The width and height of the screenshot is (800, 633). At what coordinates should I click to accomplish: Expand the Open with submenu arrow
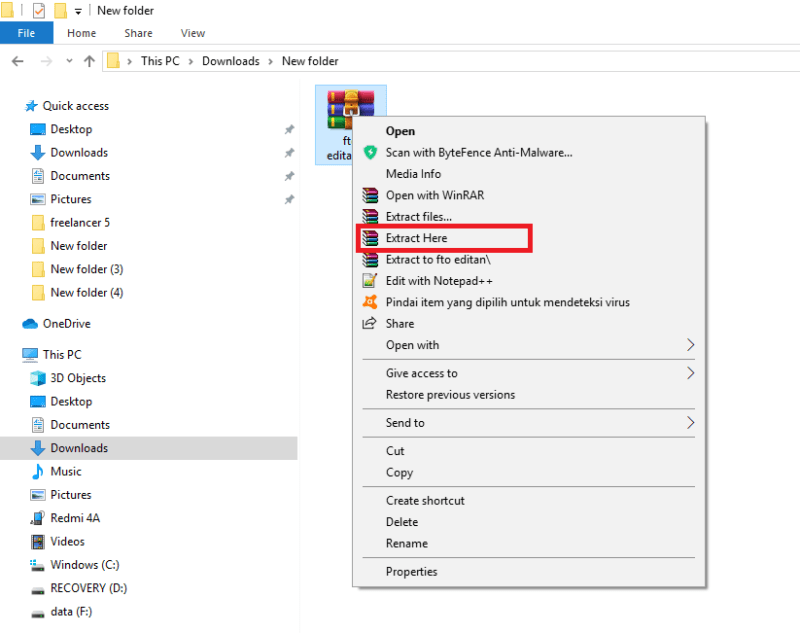pos(690,345)
